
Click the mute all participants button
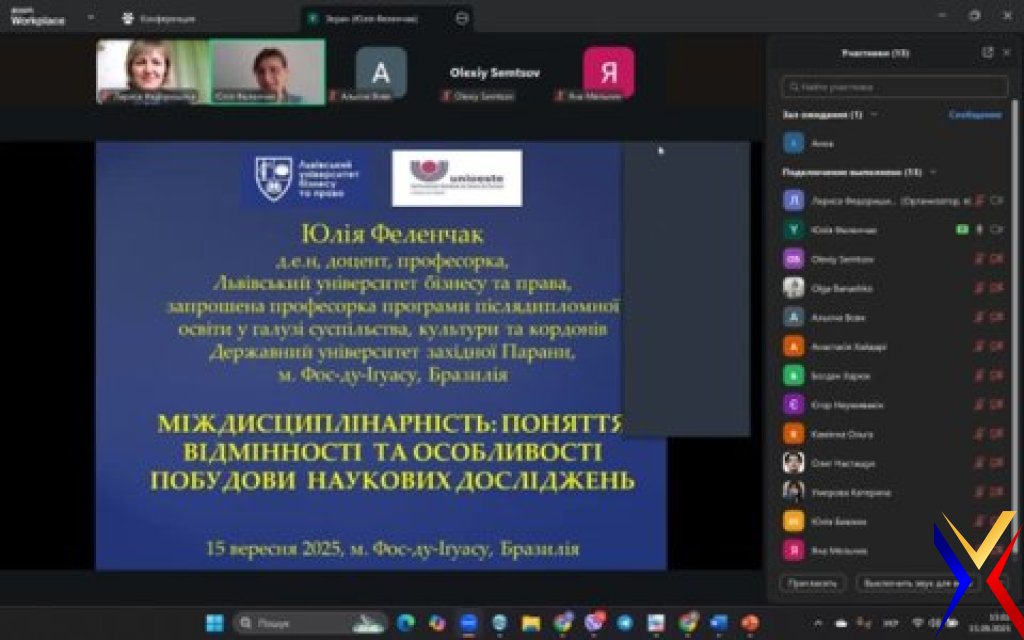click(x=908, y=582)
